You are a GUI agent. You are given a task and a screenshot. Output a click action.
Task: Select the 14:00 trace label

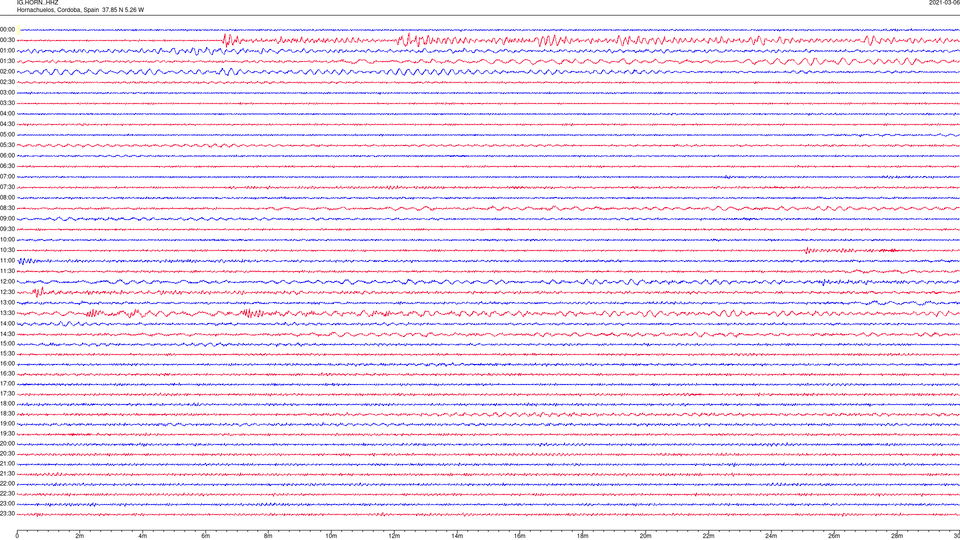[7, 323]
